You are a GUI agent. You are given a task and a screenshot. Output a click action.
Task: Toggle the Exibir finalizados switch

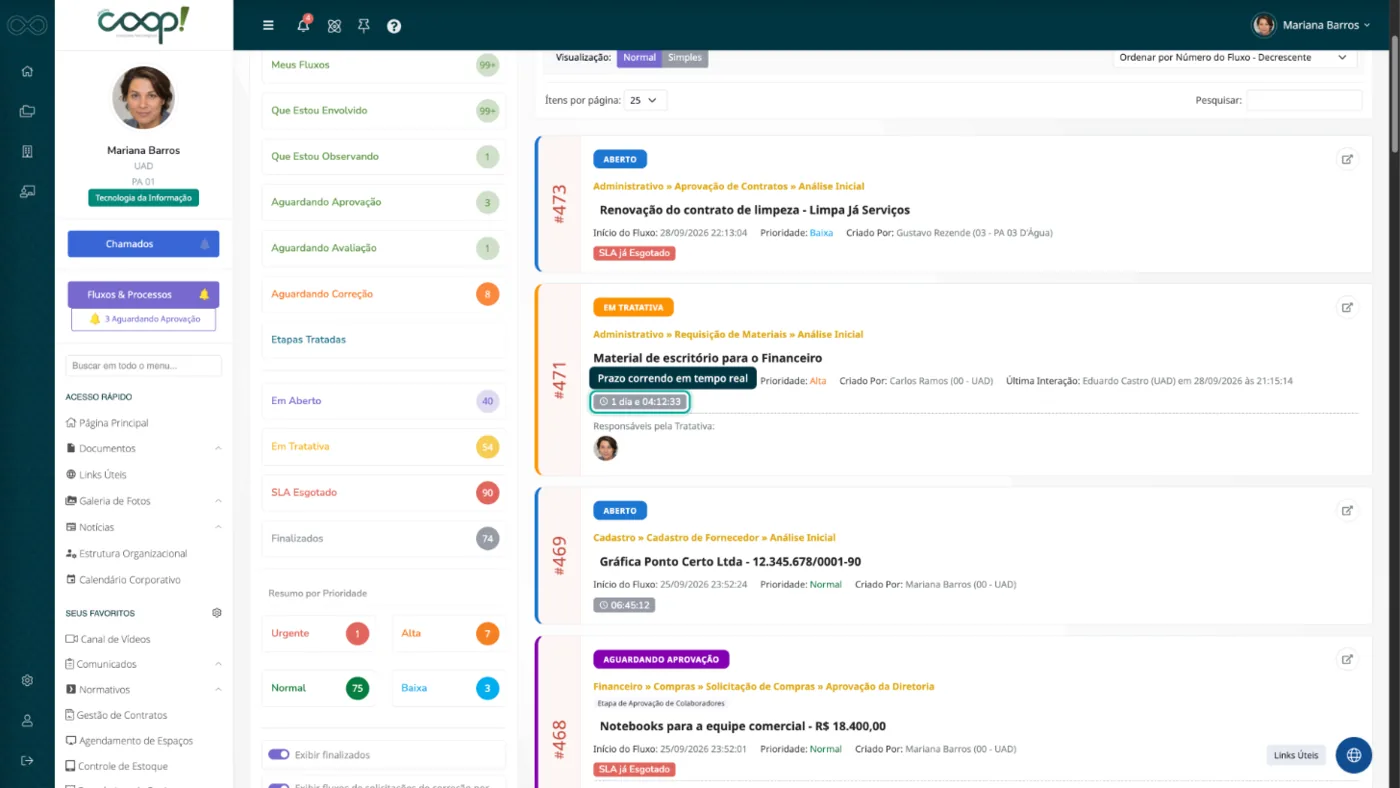pyautogui.click(x=279, y=755)
